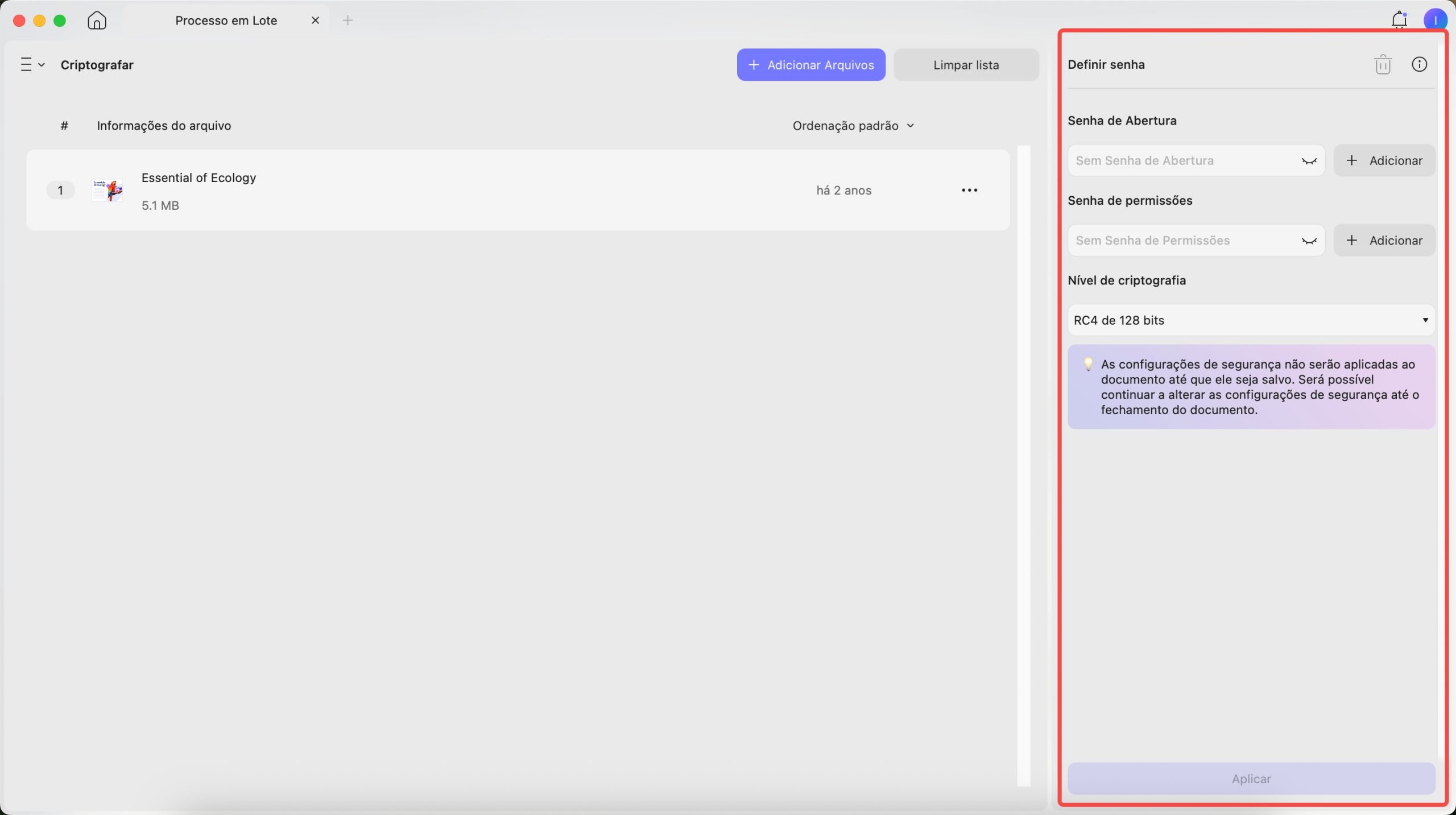Click the 5.1 MB file size text

point(160,206)
